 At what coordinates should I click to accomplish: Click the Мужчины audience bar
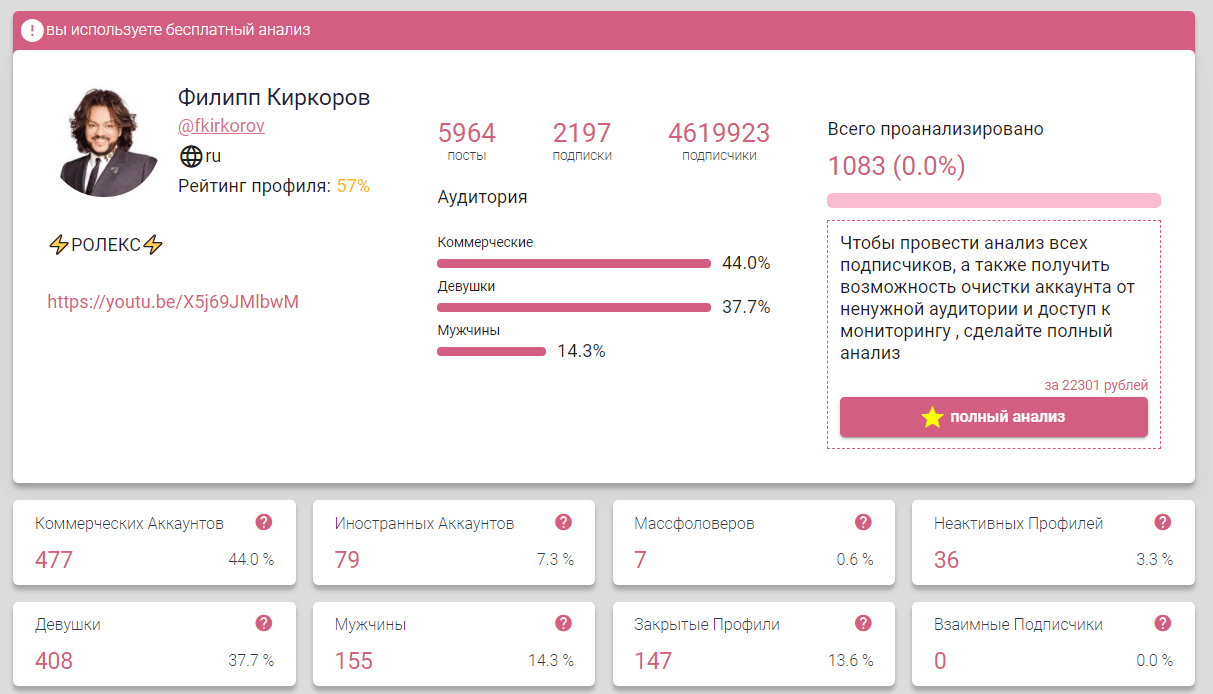pyautogui.click(x=491, y=352)
